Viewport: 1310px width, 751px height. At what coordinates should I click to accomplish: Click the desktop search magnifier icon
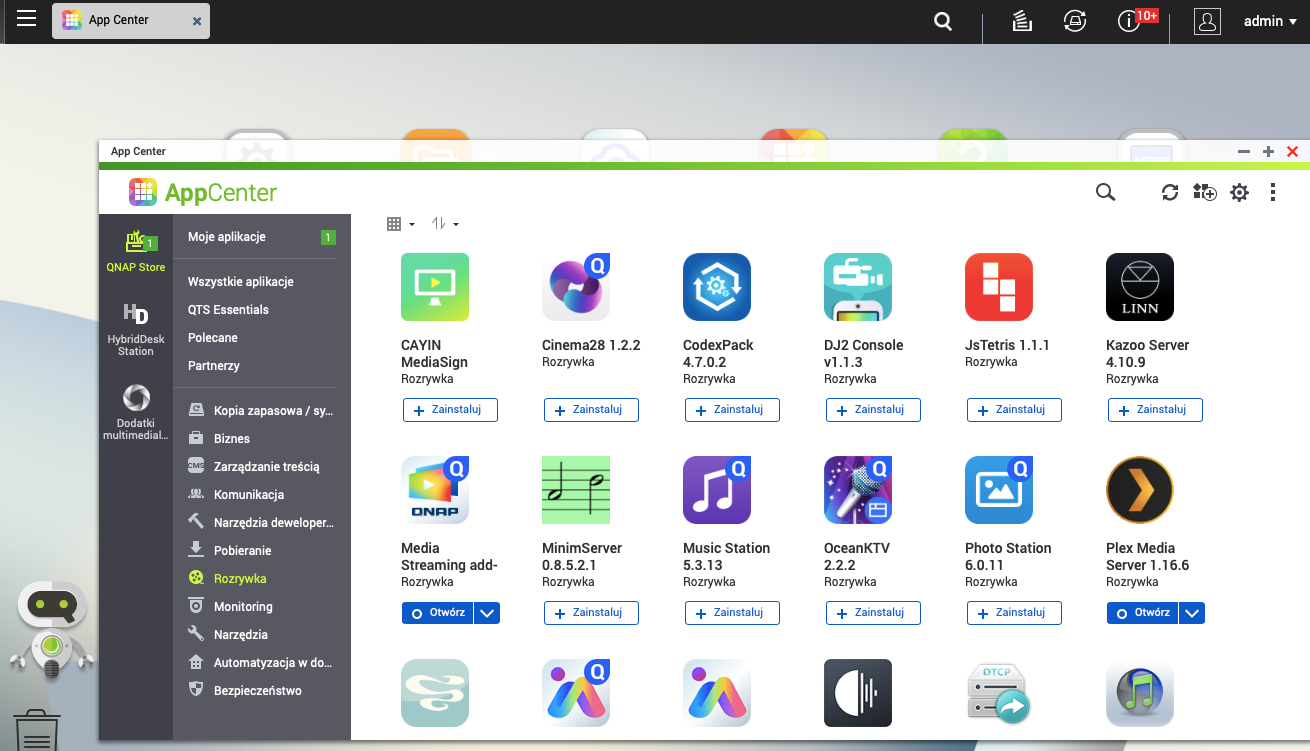coord(943,21)
